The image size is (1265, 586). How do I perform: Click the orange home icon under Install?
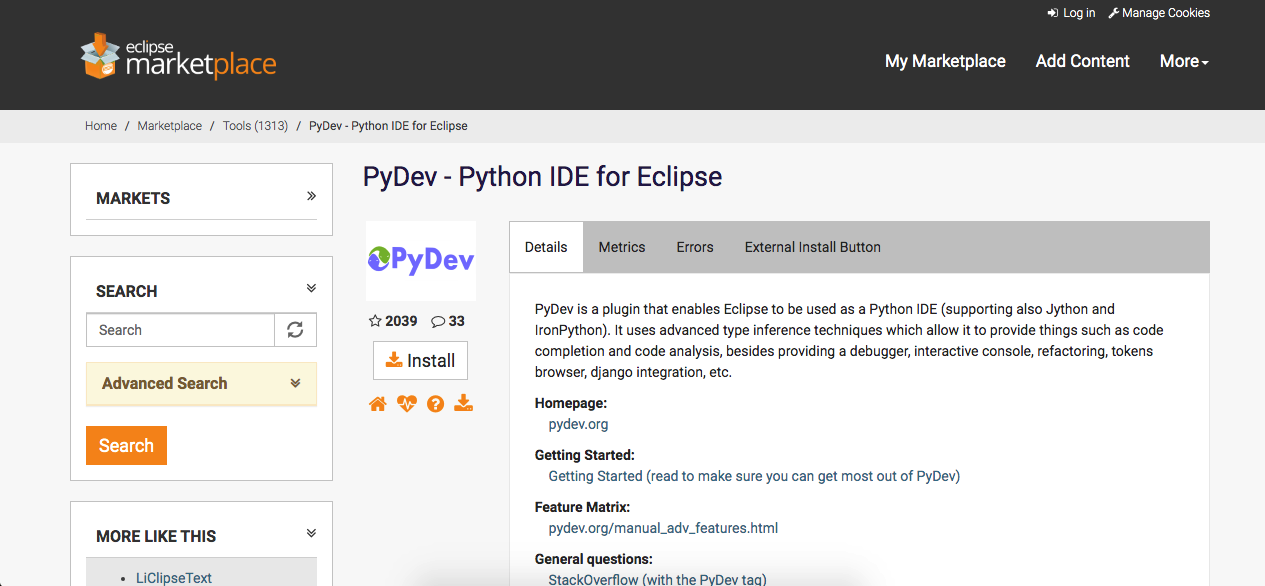pos(377,404)
